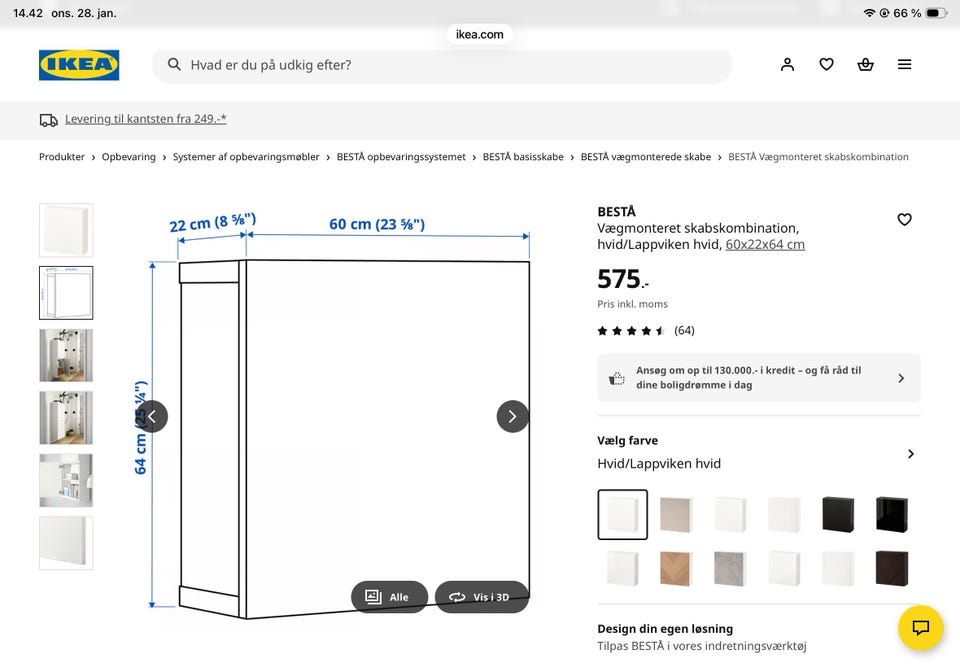Select the black cabinet color swatch
Image resolution: width=960 pixels, height=667 pixels.
point(838,514)
